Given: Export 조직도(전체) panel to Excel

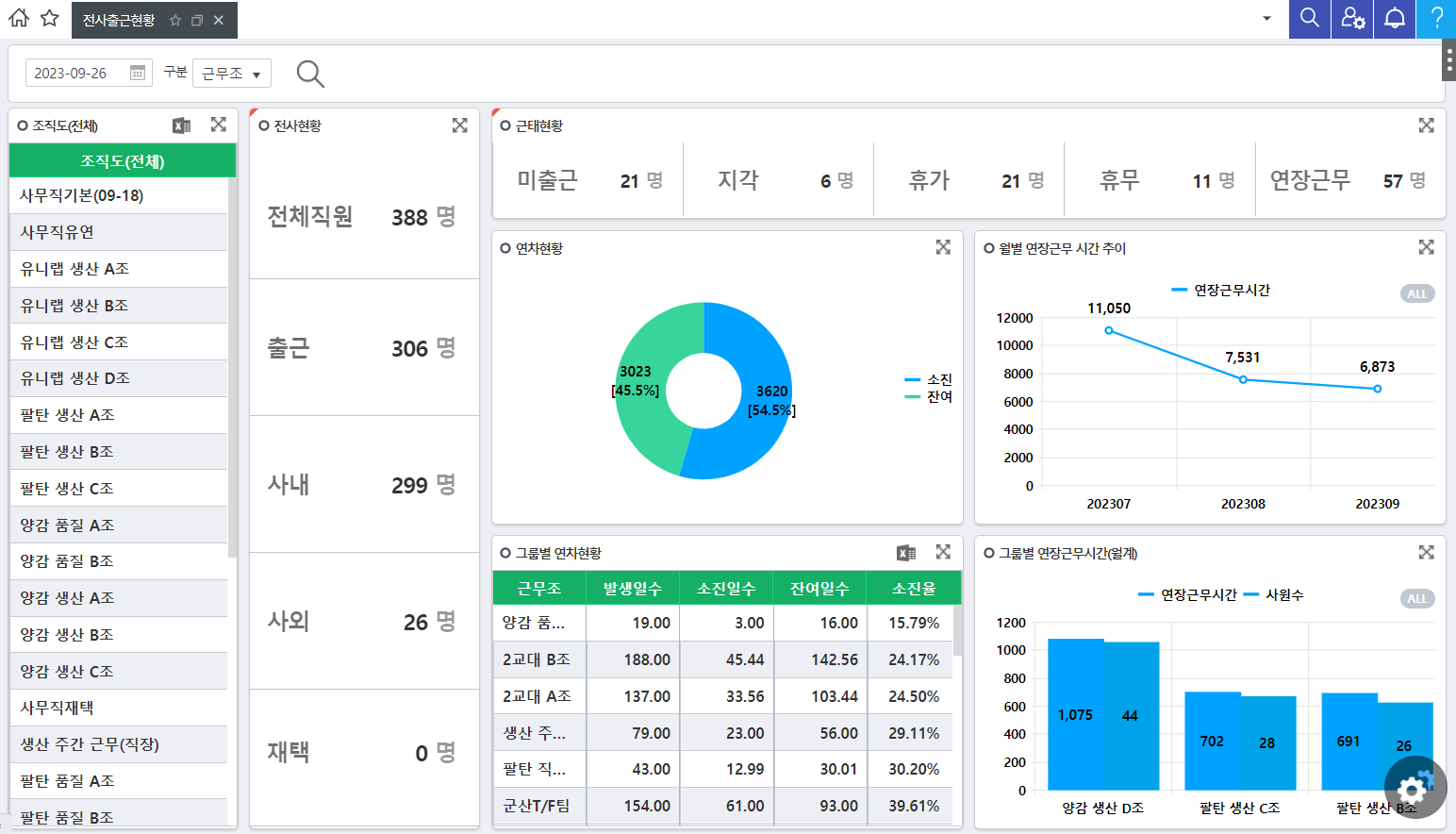Looking at the screenshot, I should coord(182,125).
